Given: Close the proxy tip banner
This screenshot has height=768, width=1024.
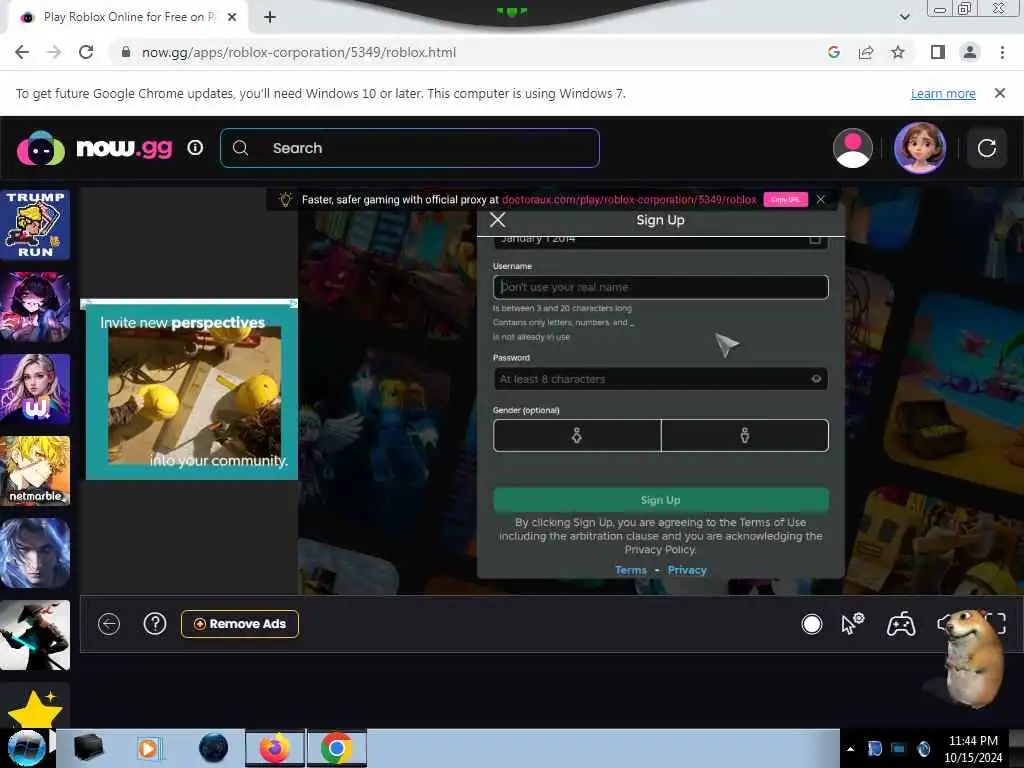Looking at the screenshot, I should coord(821,200).
